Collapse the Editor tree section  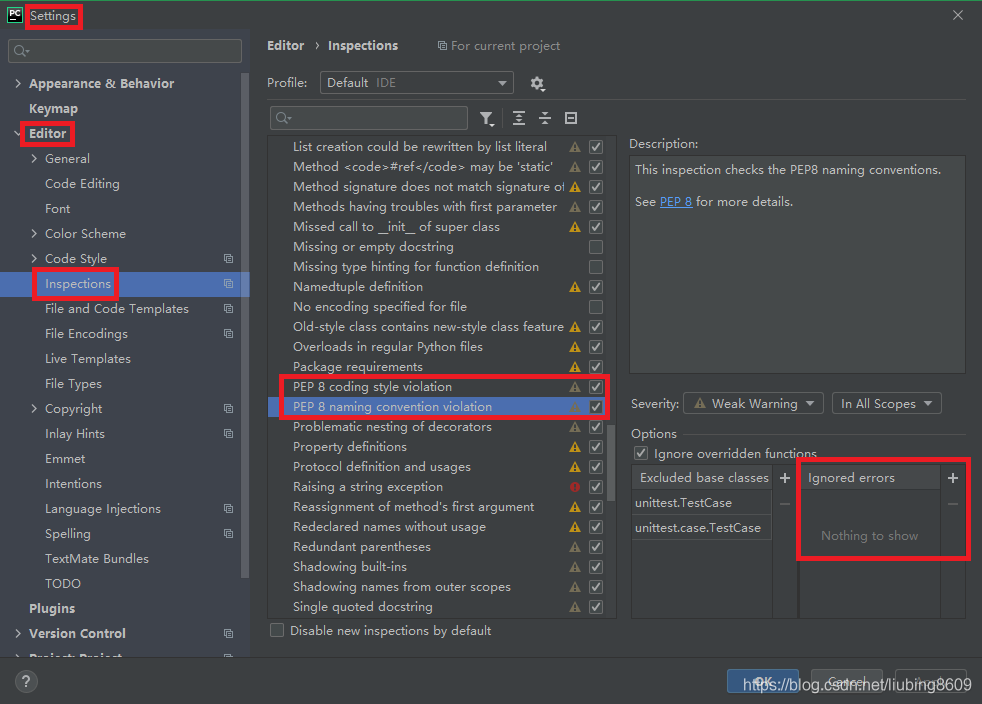coord(18,133)
